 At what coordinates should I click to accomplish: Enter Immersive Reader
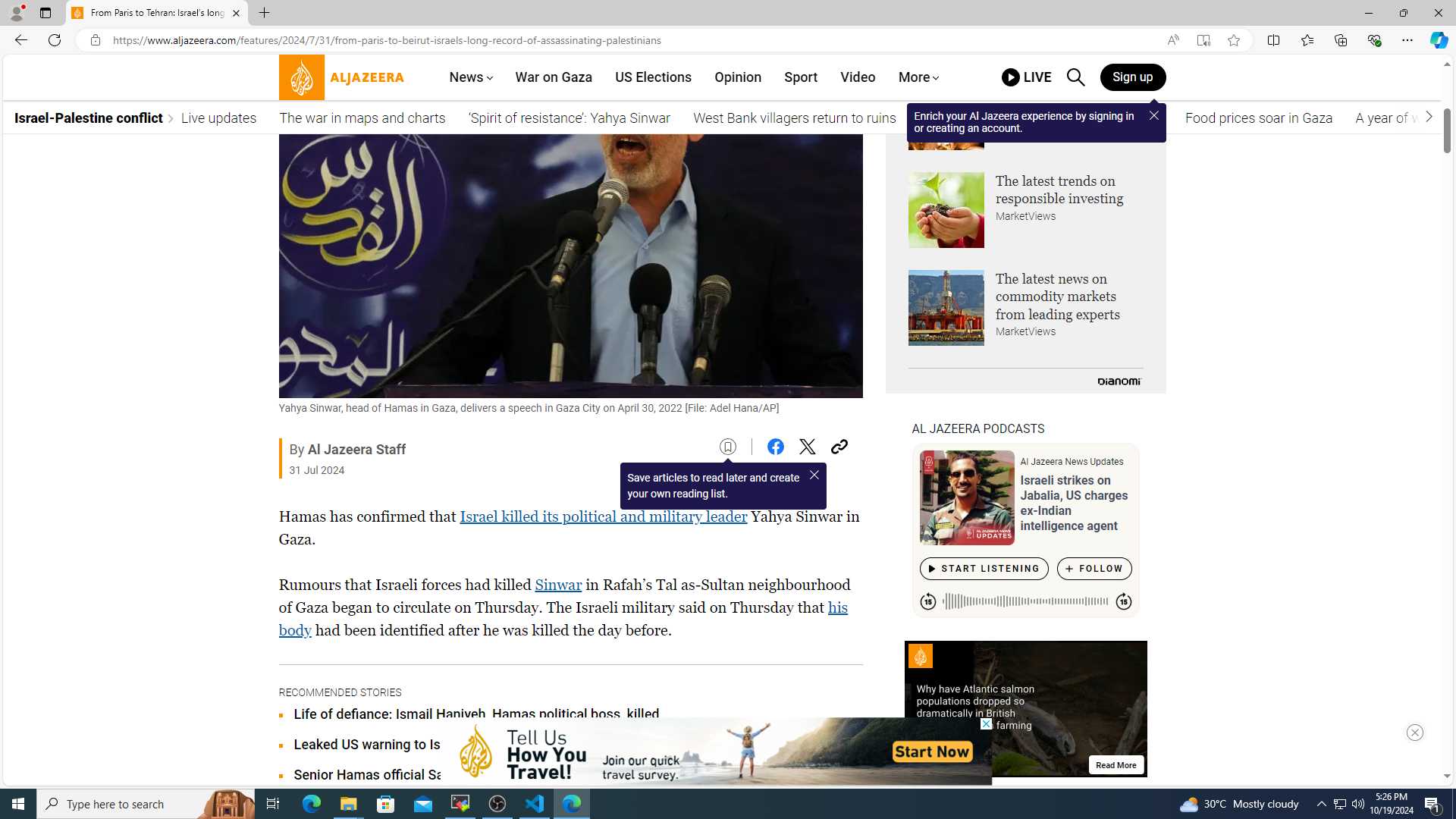pos(1203,40)
